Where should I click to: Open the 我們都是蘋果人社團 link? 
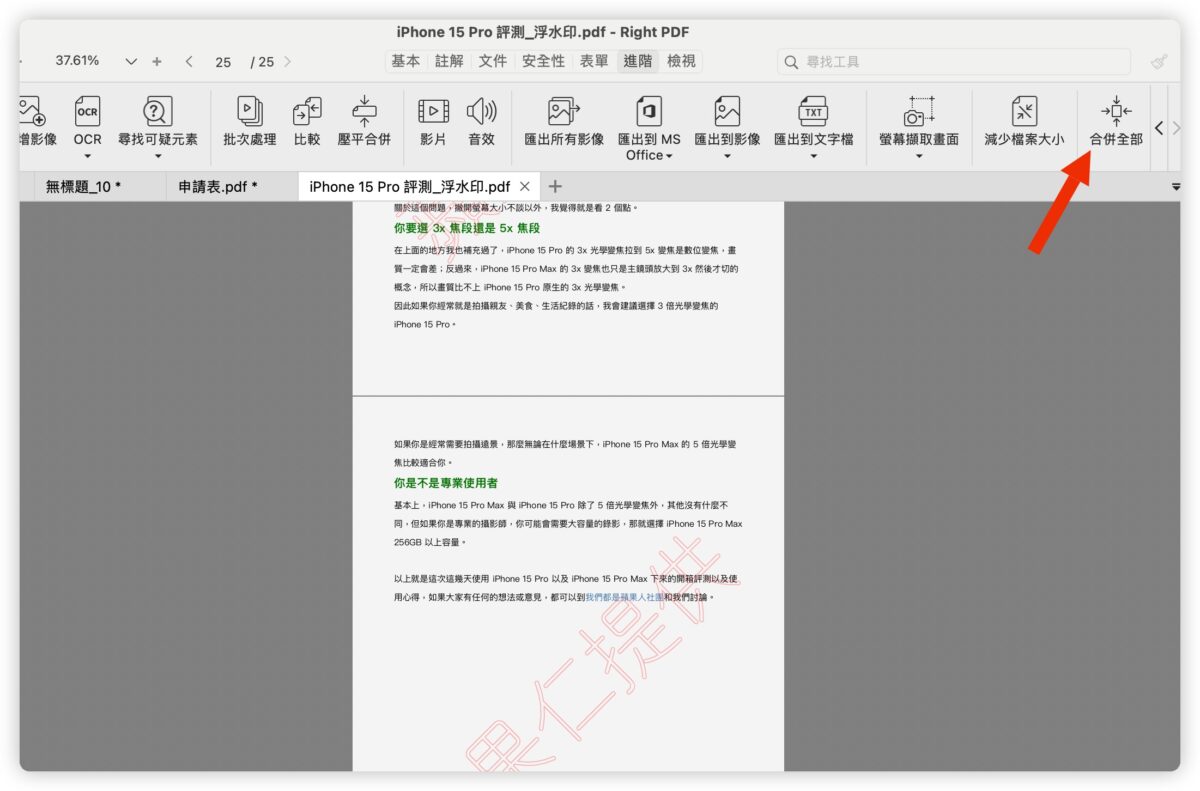coord(625,597)
